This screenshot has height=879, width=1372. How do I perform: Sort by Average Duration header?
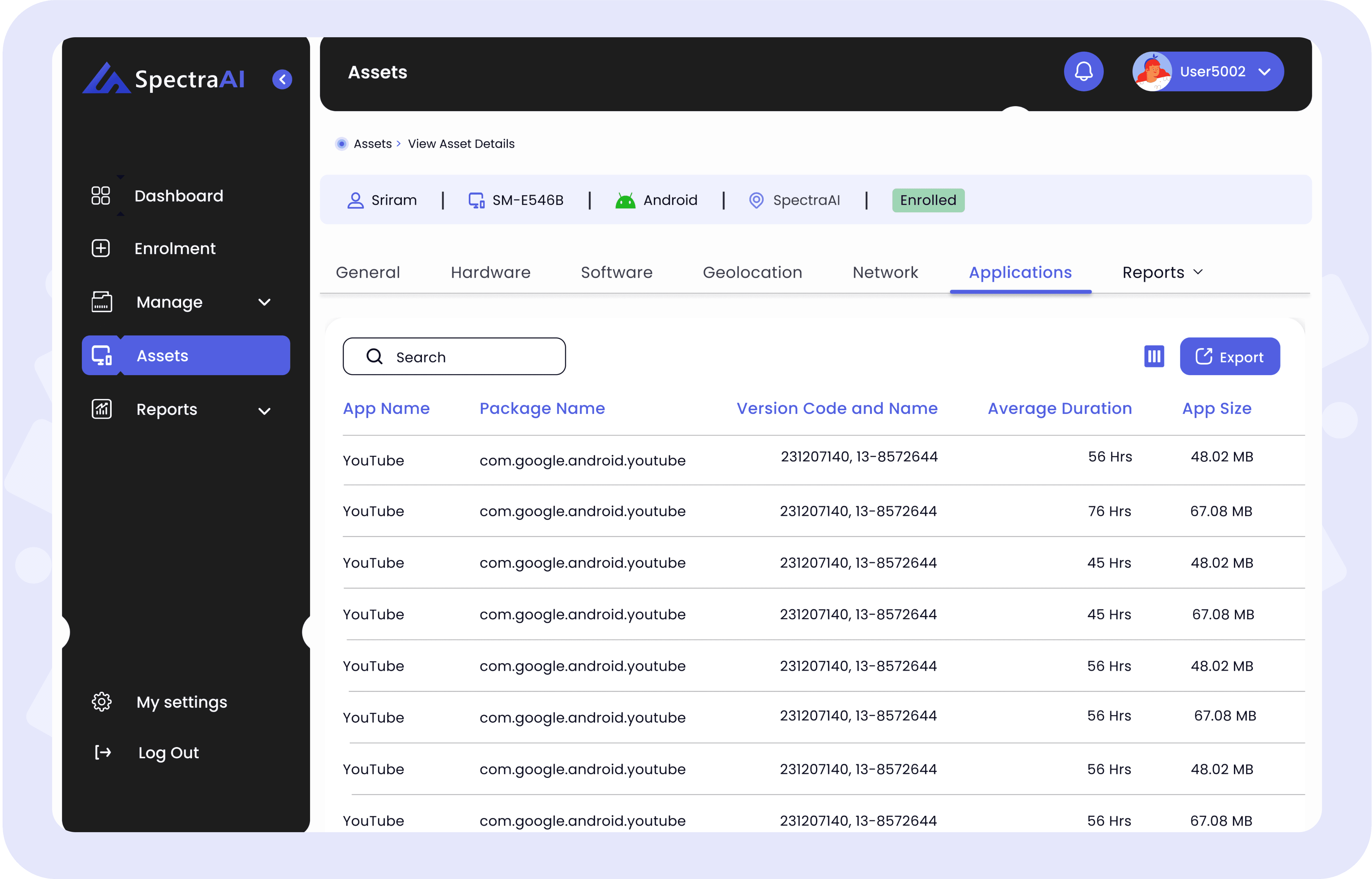pos(1059,408)
